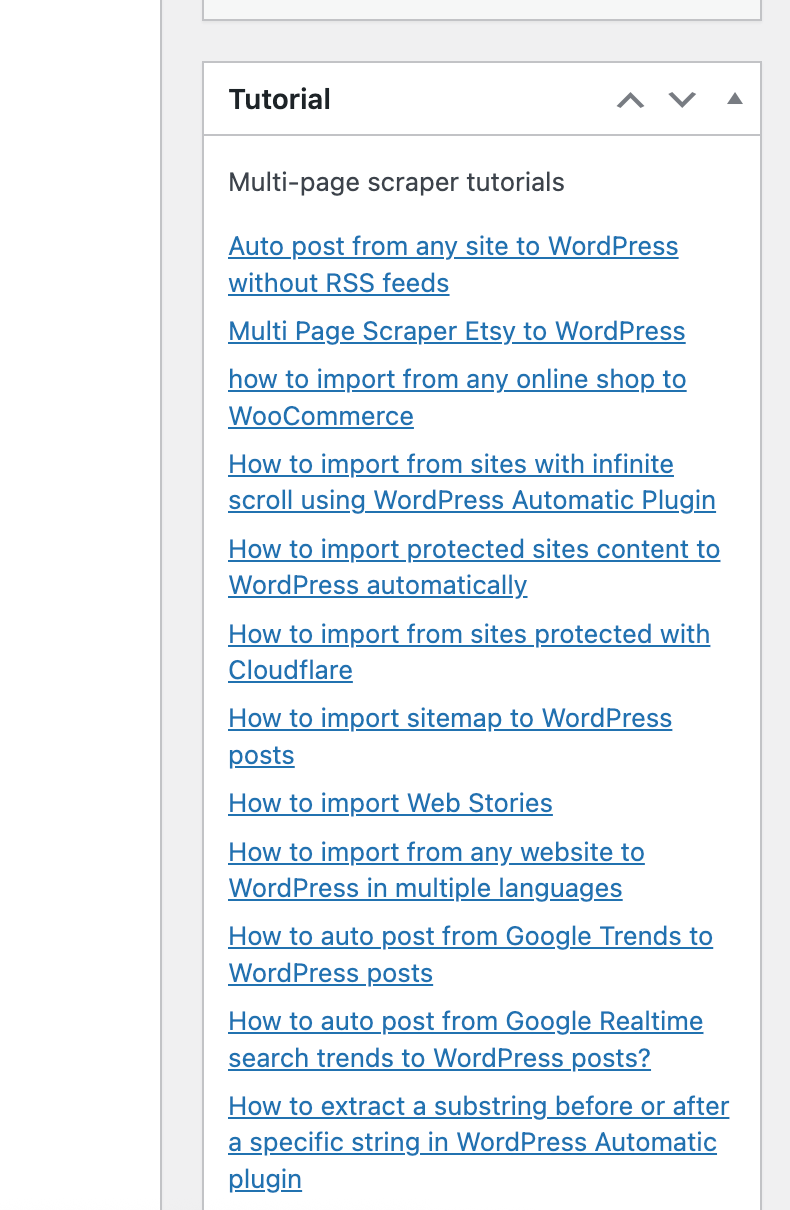Open the online shop to WooCommerce tutorial

coord(456,380)
